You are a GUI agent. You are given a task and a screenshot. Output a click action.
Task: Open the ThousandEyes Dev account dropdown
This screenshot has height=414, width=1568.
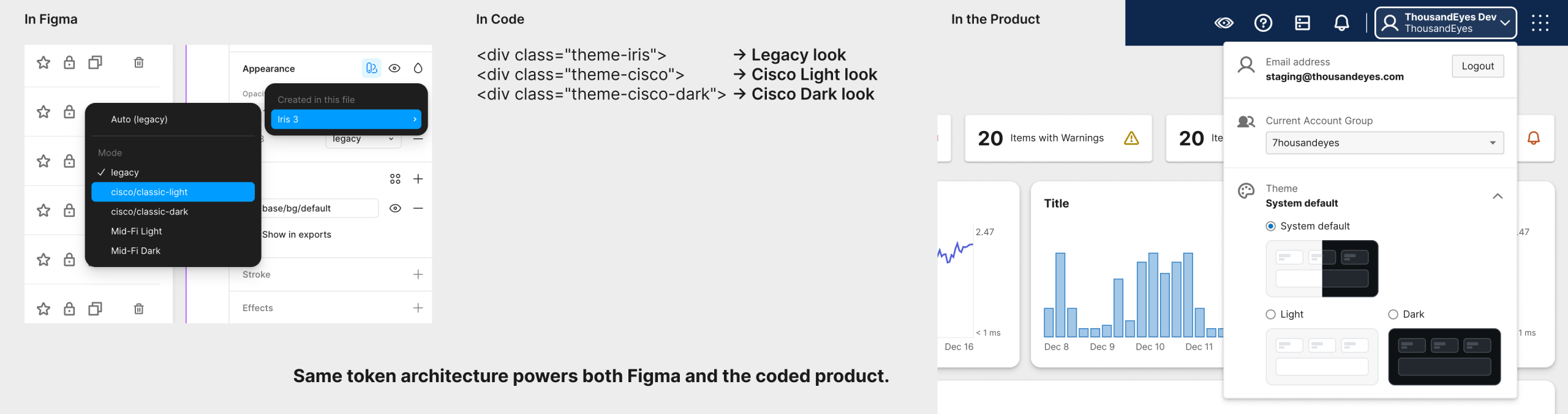point(1445,23)
